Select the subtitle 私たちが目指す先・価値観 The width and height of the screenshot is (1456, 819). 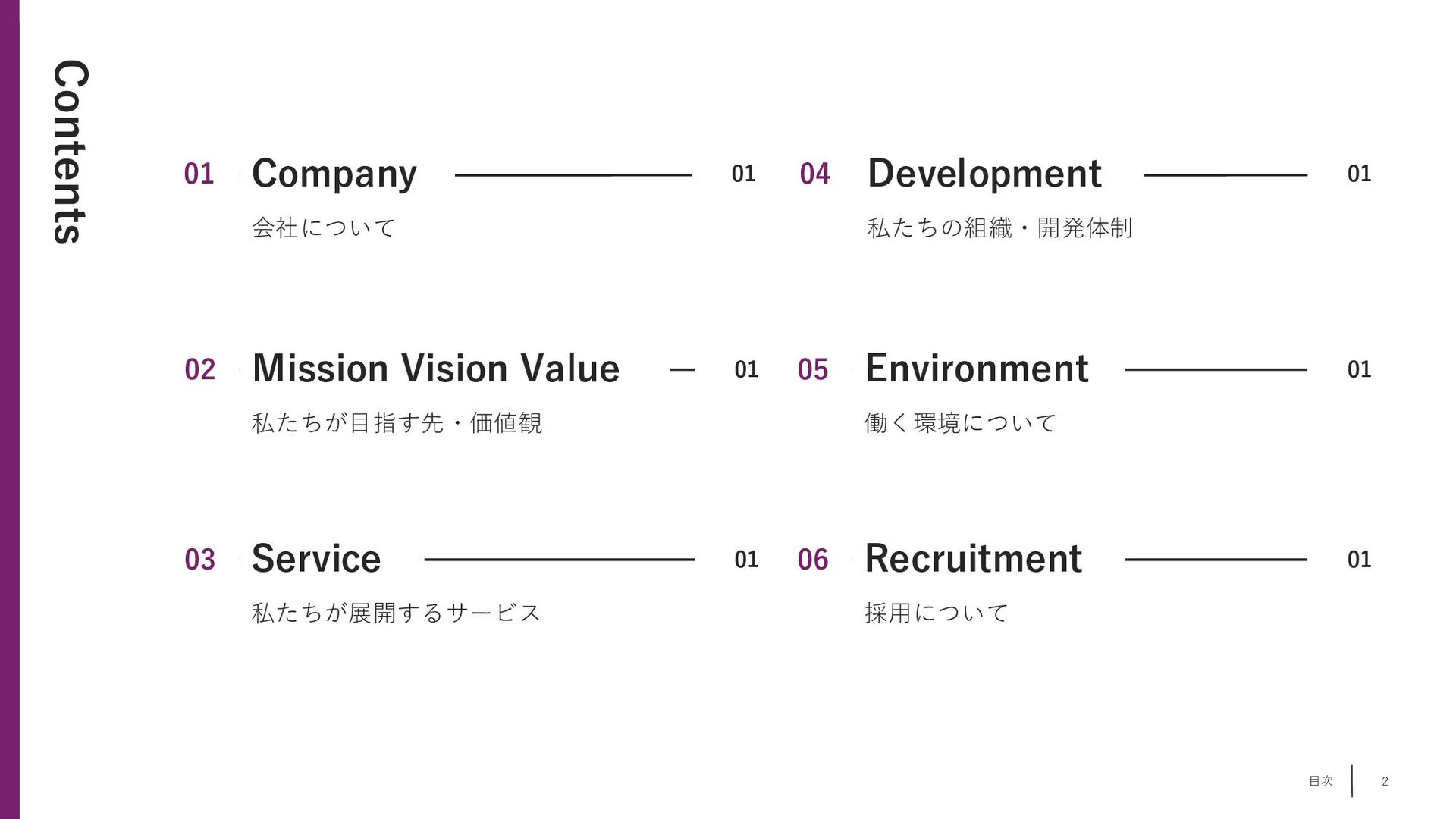click(397, 422)
